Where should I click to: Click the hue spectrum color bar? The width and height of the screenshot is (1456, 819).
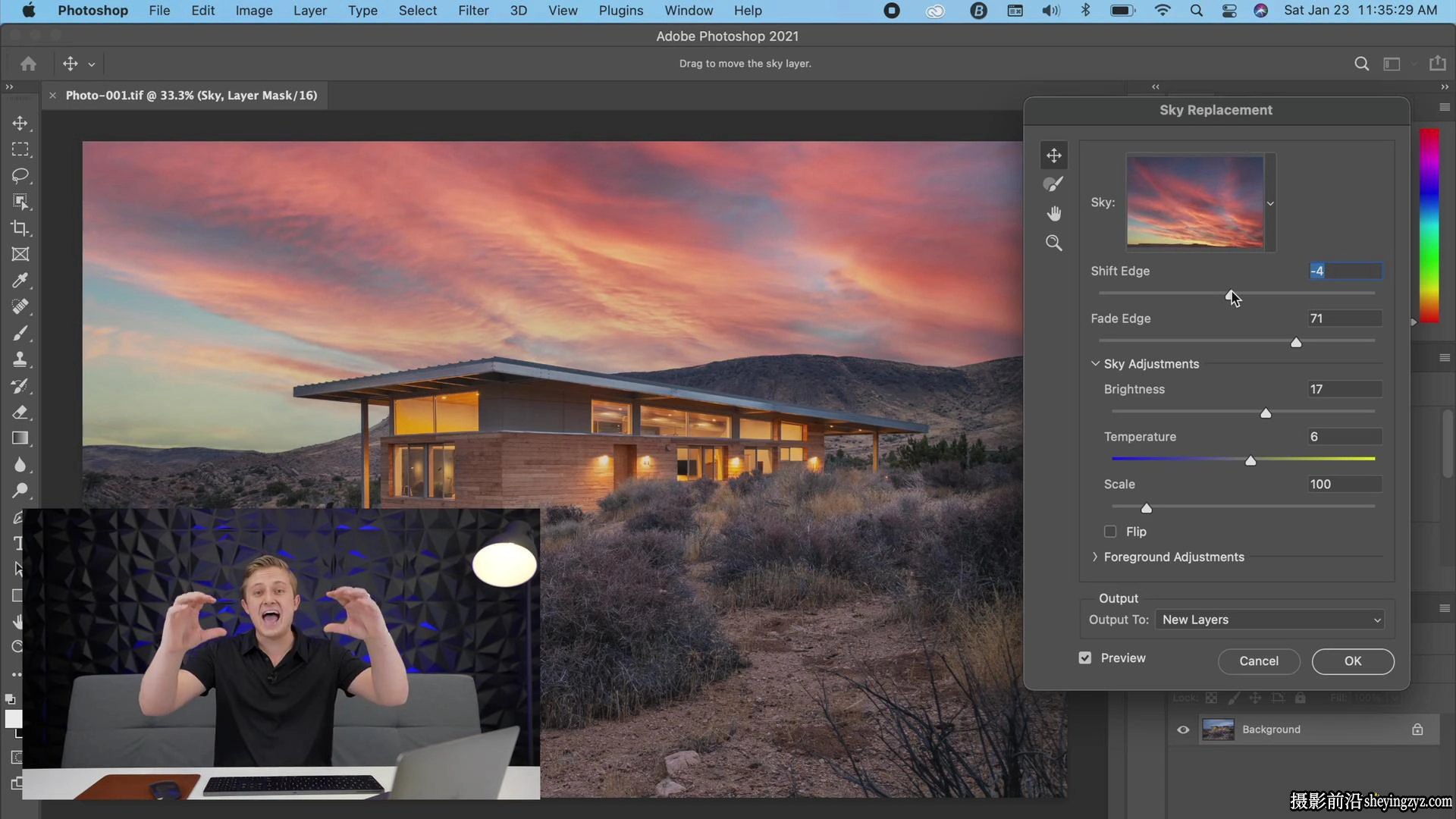click(1429, 226)
